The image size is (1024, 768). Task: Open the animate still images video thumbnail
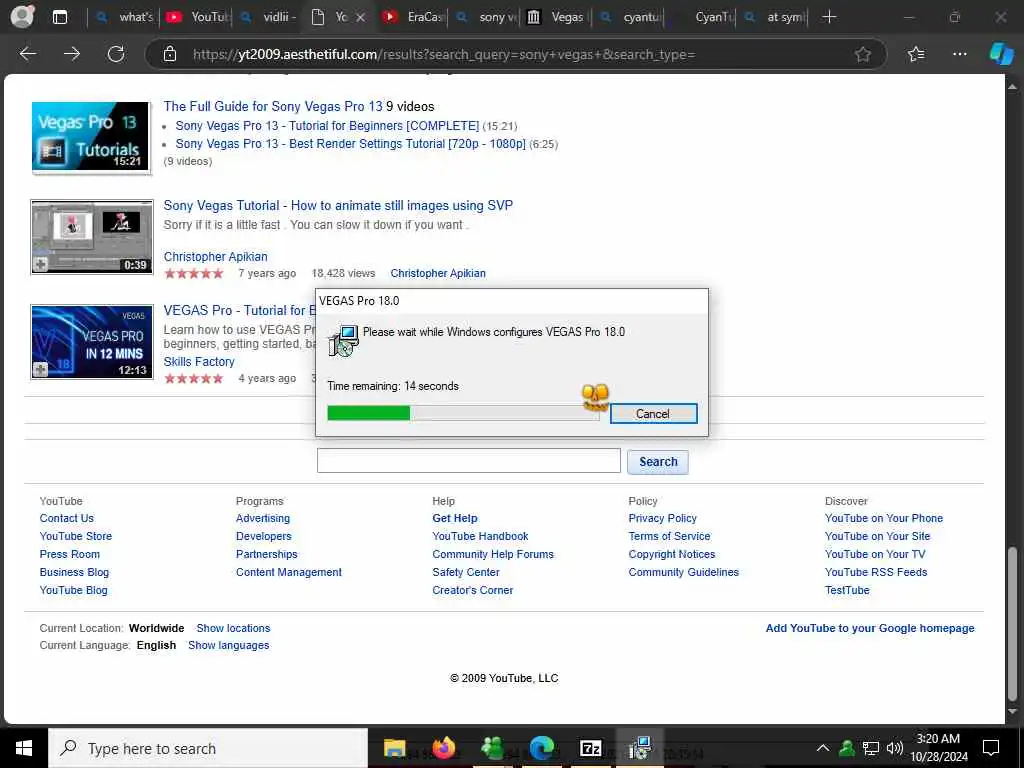[91, 237]
